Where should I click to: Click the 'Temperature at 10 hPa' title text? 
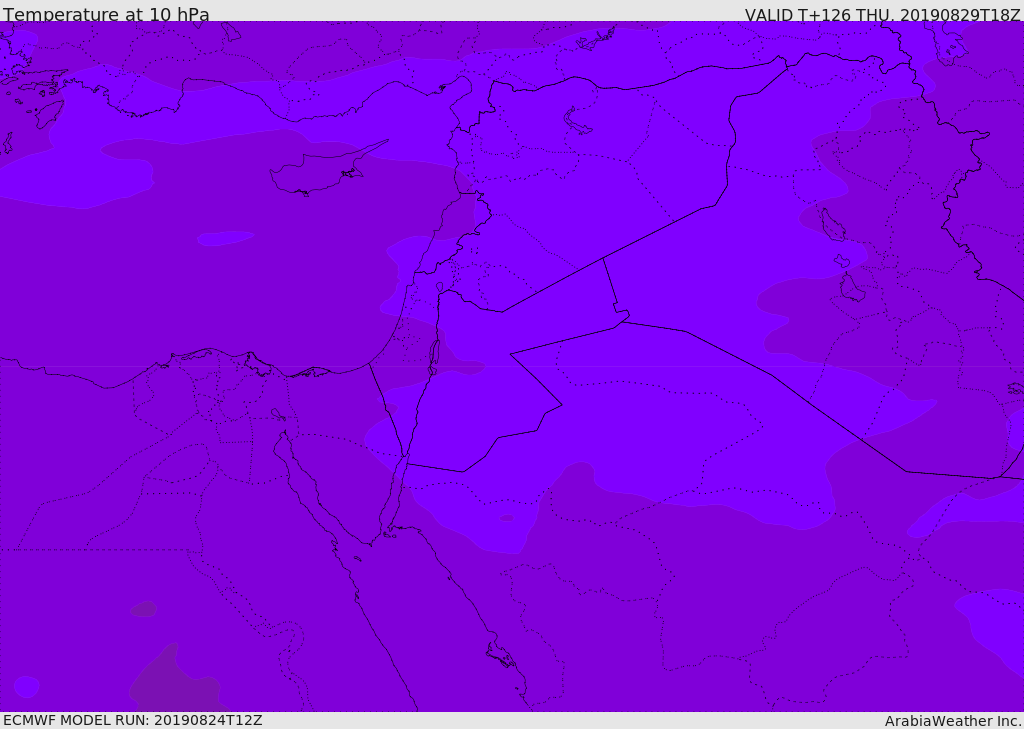point(106,14)
